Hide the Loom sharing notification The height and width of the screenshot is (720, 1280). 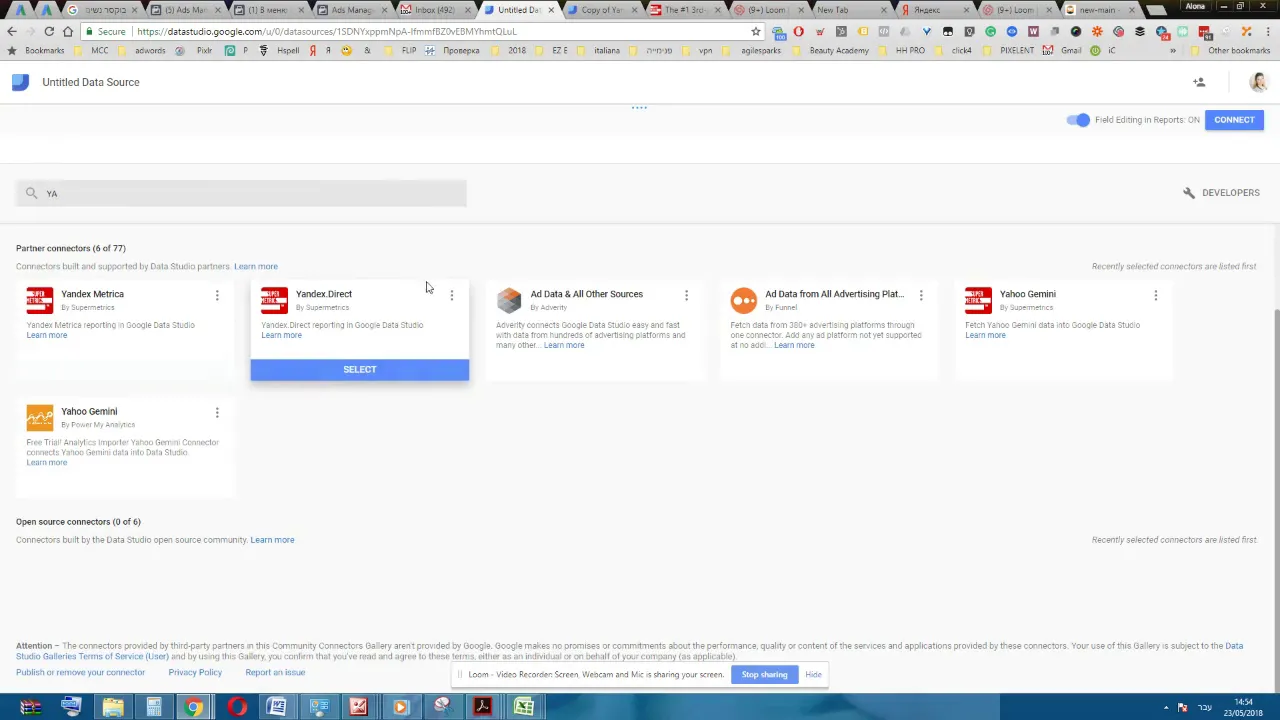pos(813,675)
